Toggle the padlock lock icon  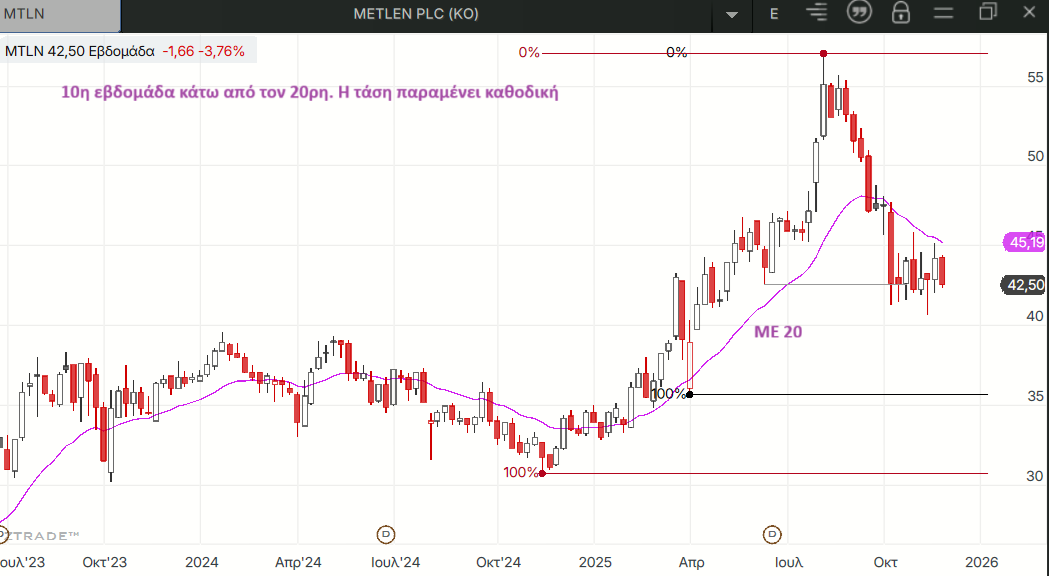(x=900, y=13)
